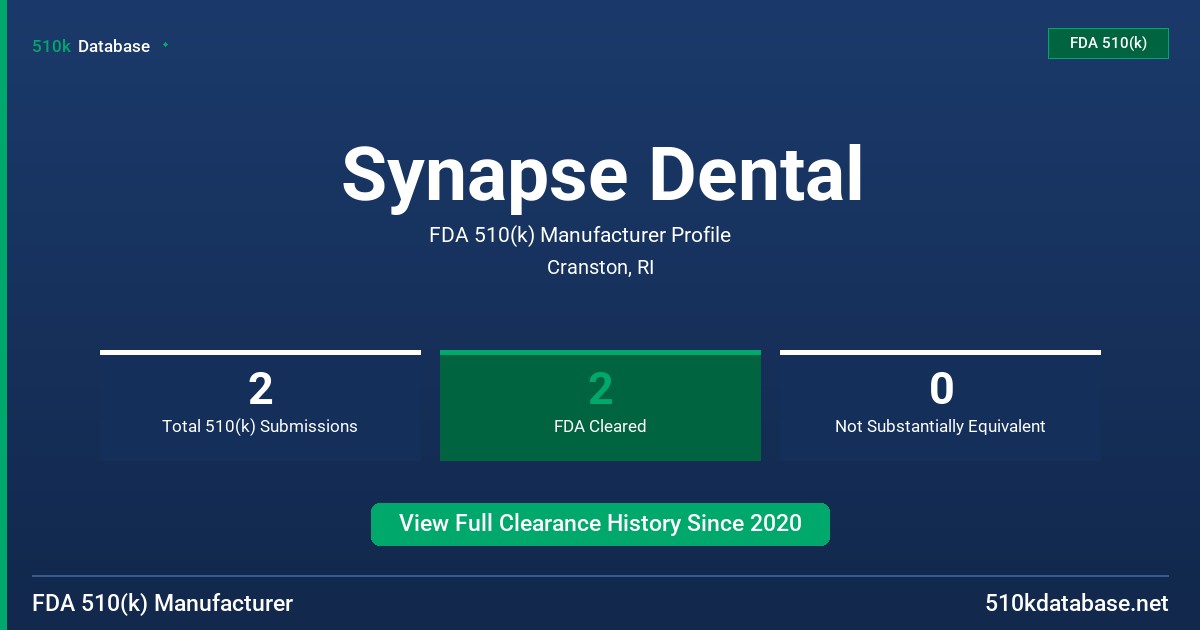This screenshot has width=1200, height=630.
Task: Click the 510k Database logo text
Action: (x=91, y=46)
